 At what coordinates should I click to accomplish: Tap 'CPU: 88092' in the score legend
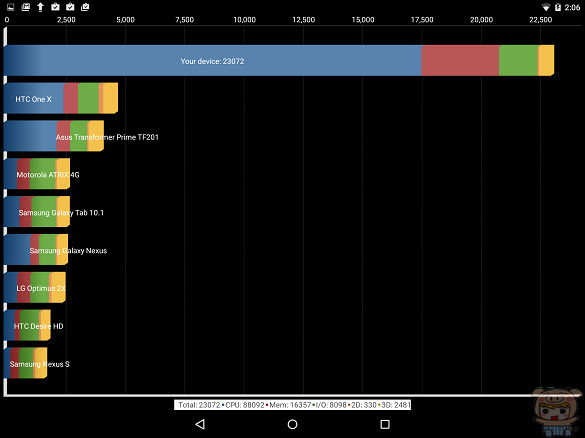pyautogui.click(x=245, y=405)
